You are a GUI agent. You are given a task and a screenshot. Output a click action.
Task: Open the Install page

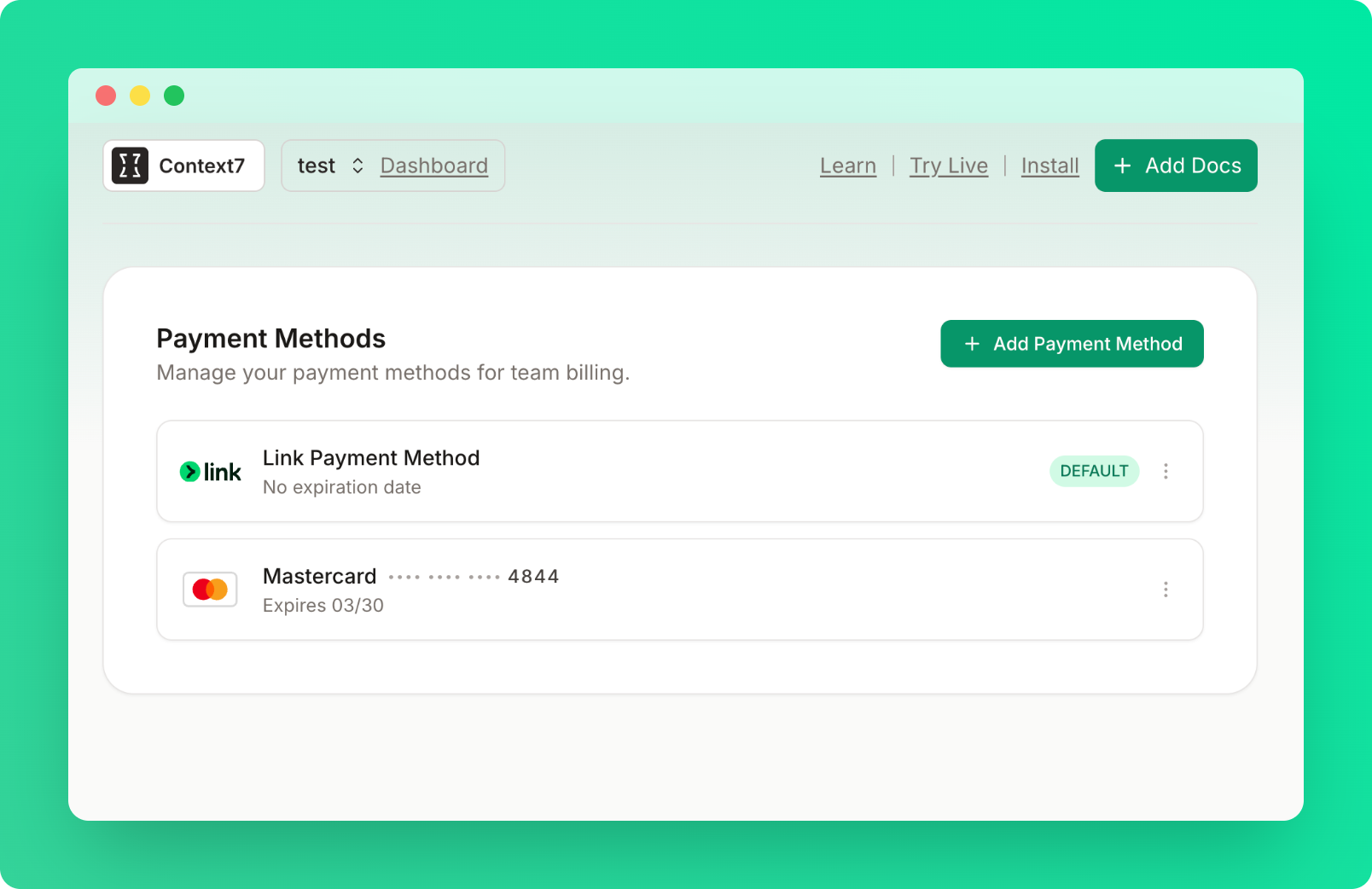(1049, 166)
